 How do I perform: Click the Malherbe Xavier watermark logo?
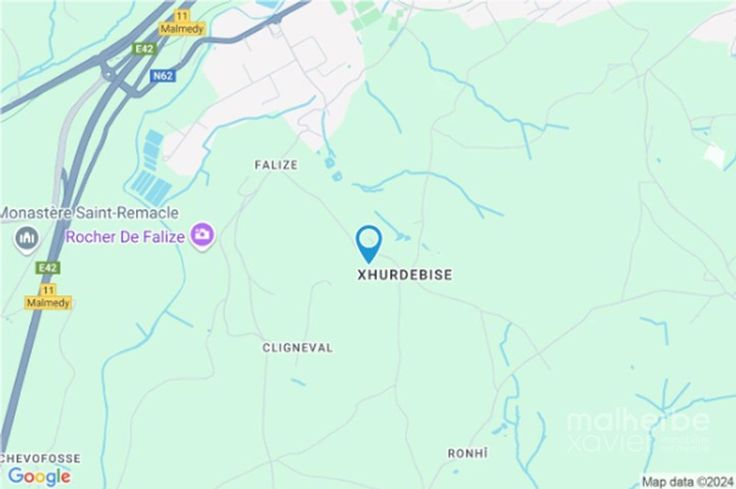[638, 433]
